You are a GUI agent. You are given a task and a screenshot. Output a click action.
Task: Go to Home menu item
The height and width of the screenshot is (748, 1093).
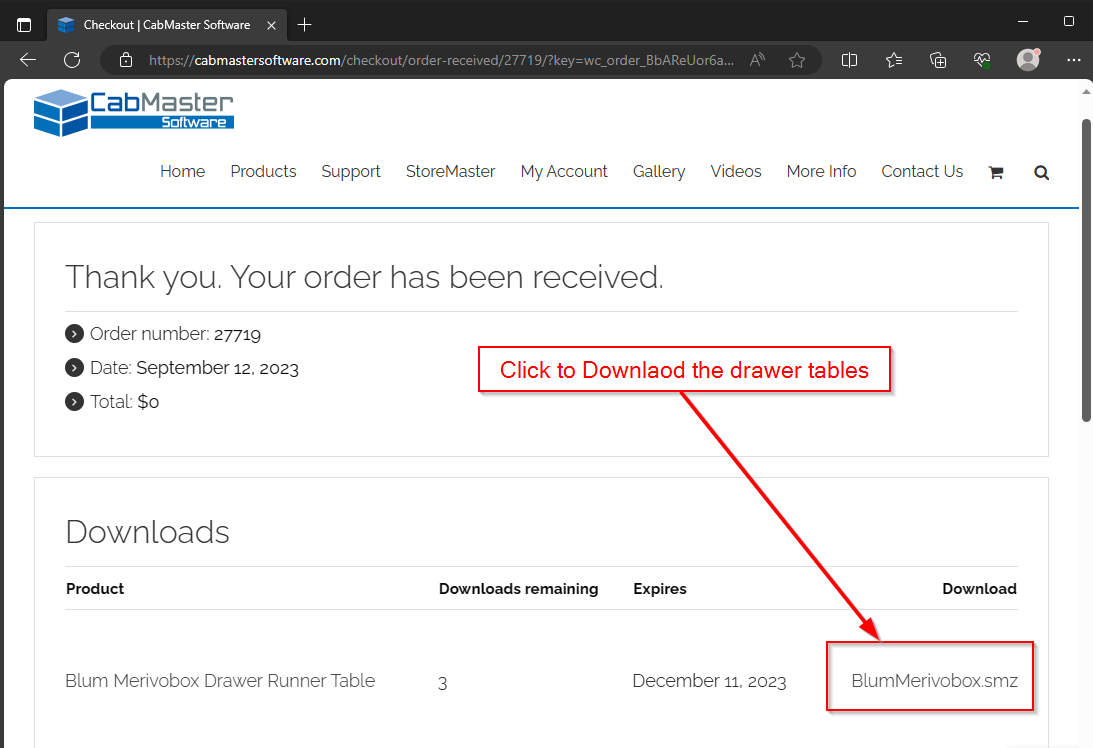[x=183, y=171]
